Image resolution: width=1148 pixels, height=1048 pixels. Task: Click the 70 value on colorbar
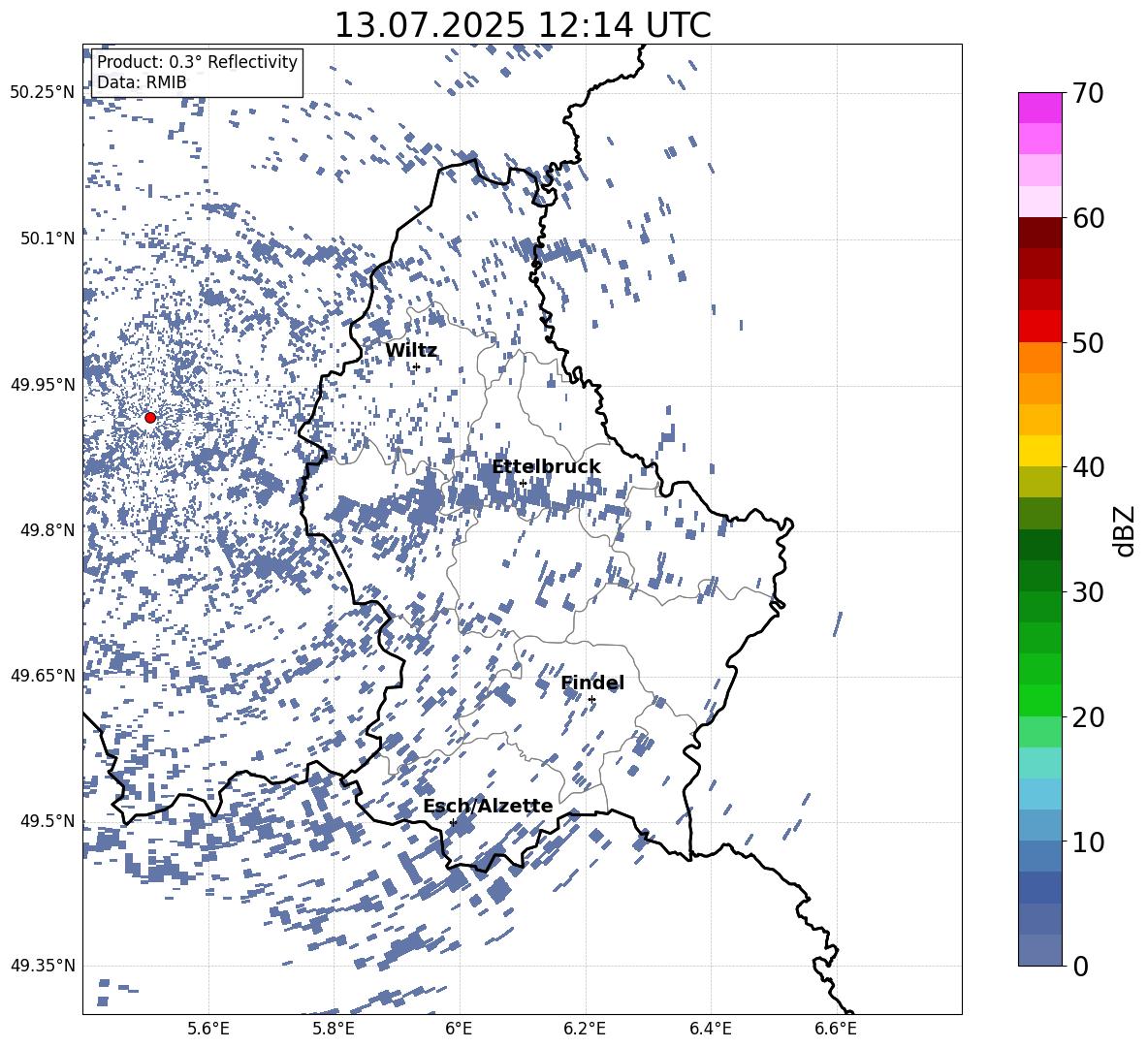tap(1088, 93)
